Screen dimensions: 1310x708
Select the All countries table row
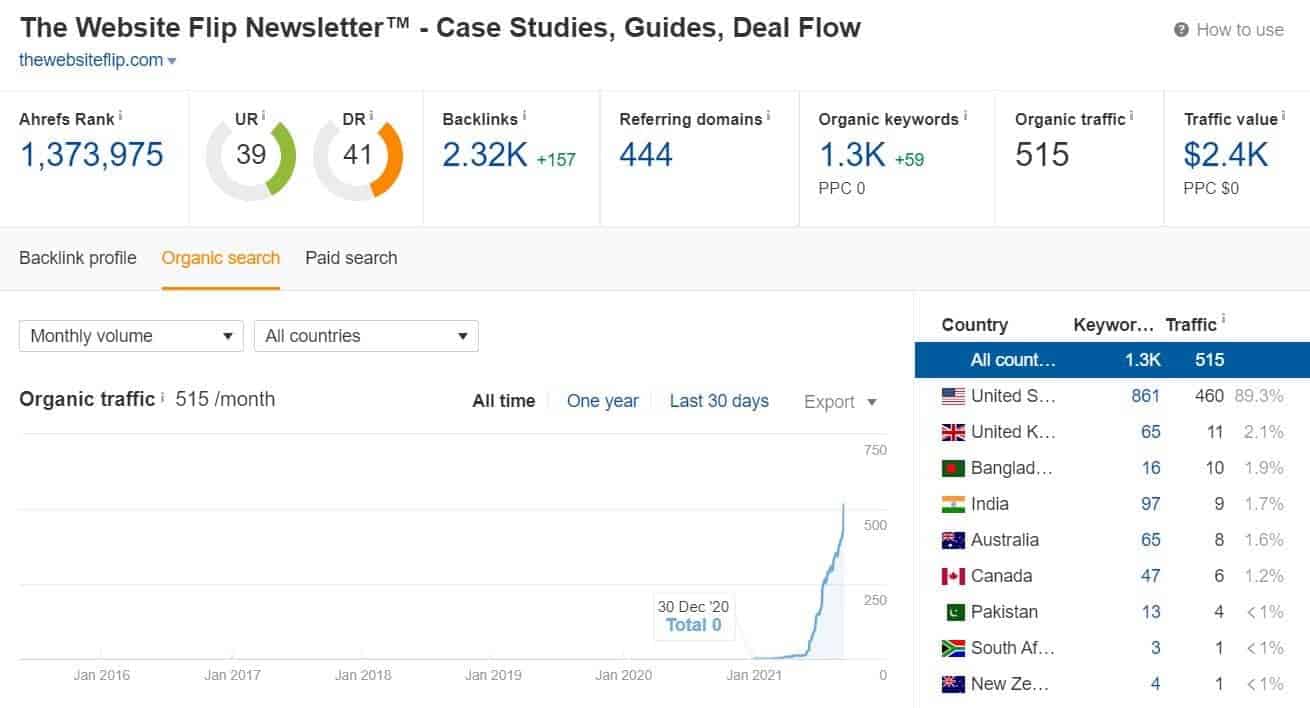1111,360
